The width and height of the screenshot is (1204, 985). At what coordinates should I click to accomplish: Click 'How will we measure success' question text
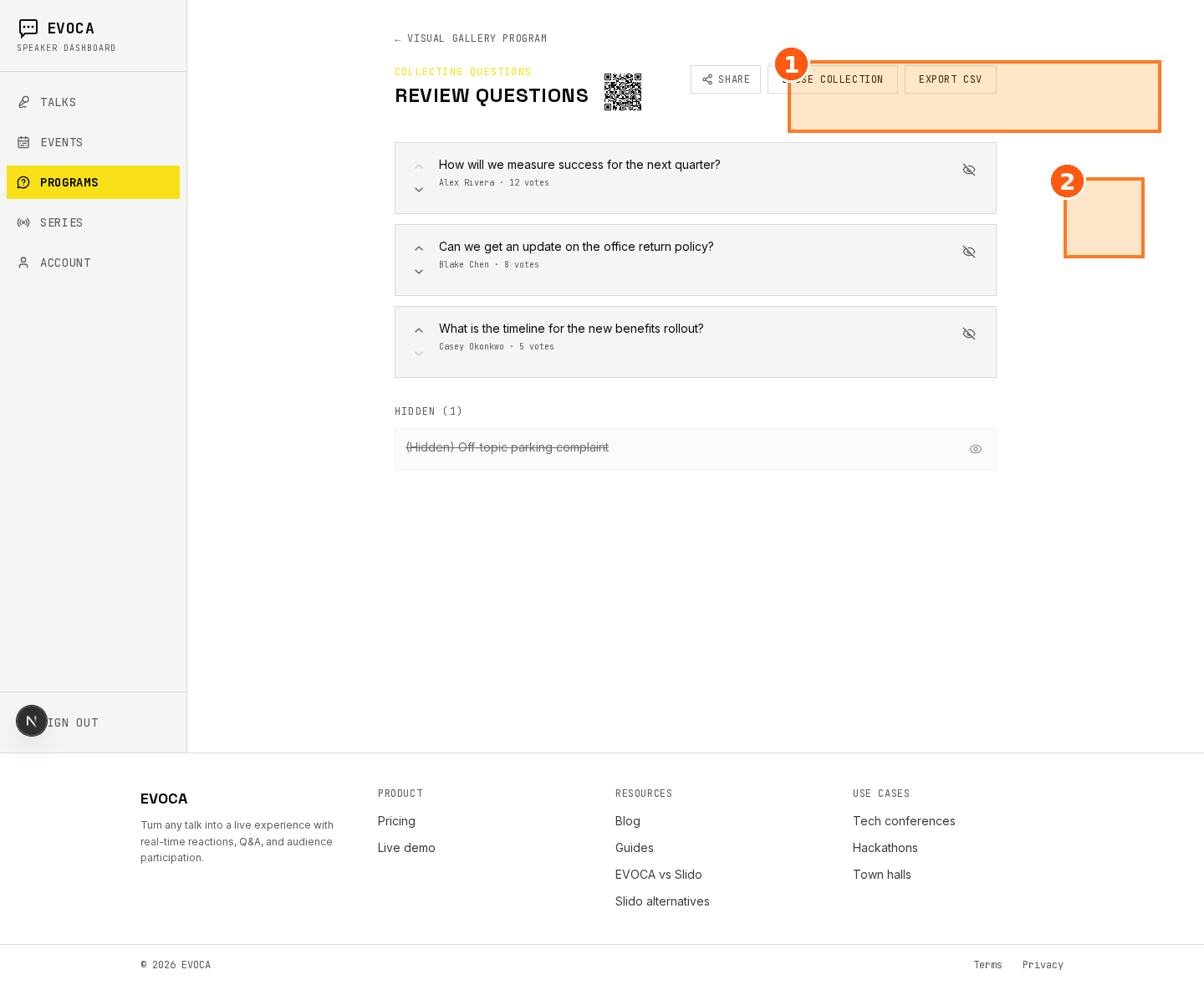pos(579,165)
